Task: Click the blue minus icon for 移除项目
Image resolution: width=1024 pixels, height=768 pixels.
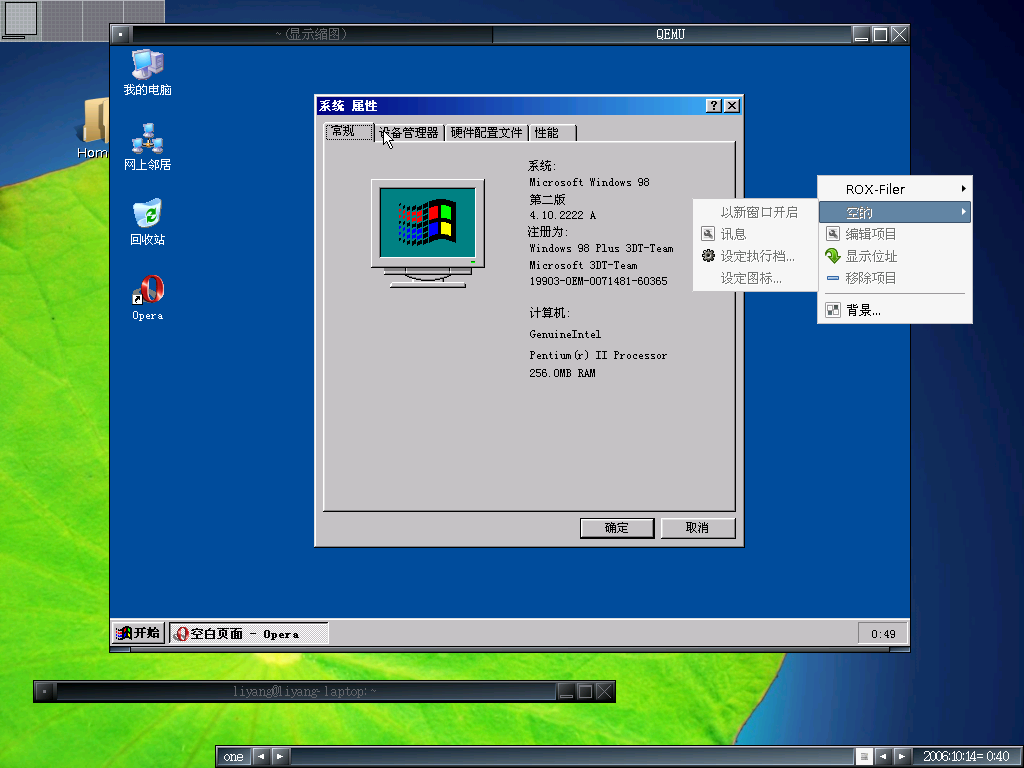Action: [x=833, y=278]
